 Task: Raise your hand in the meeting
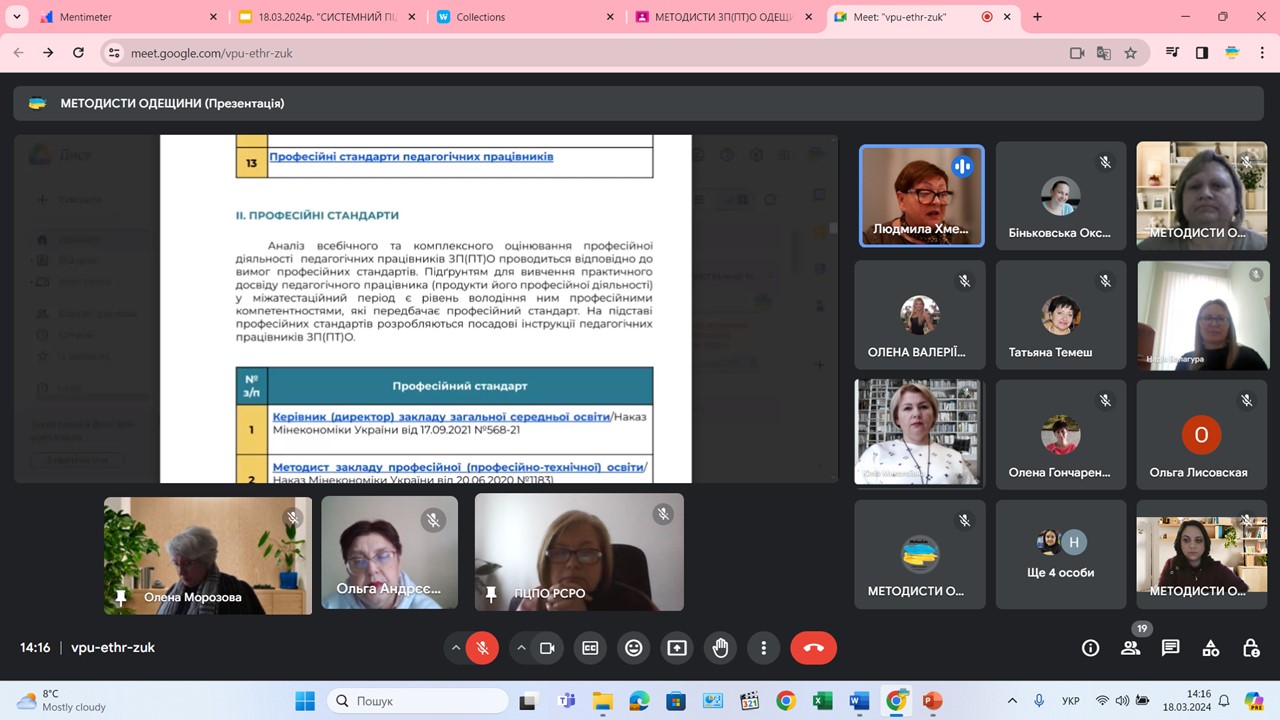tap(720, 648)
